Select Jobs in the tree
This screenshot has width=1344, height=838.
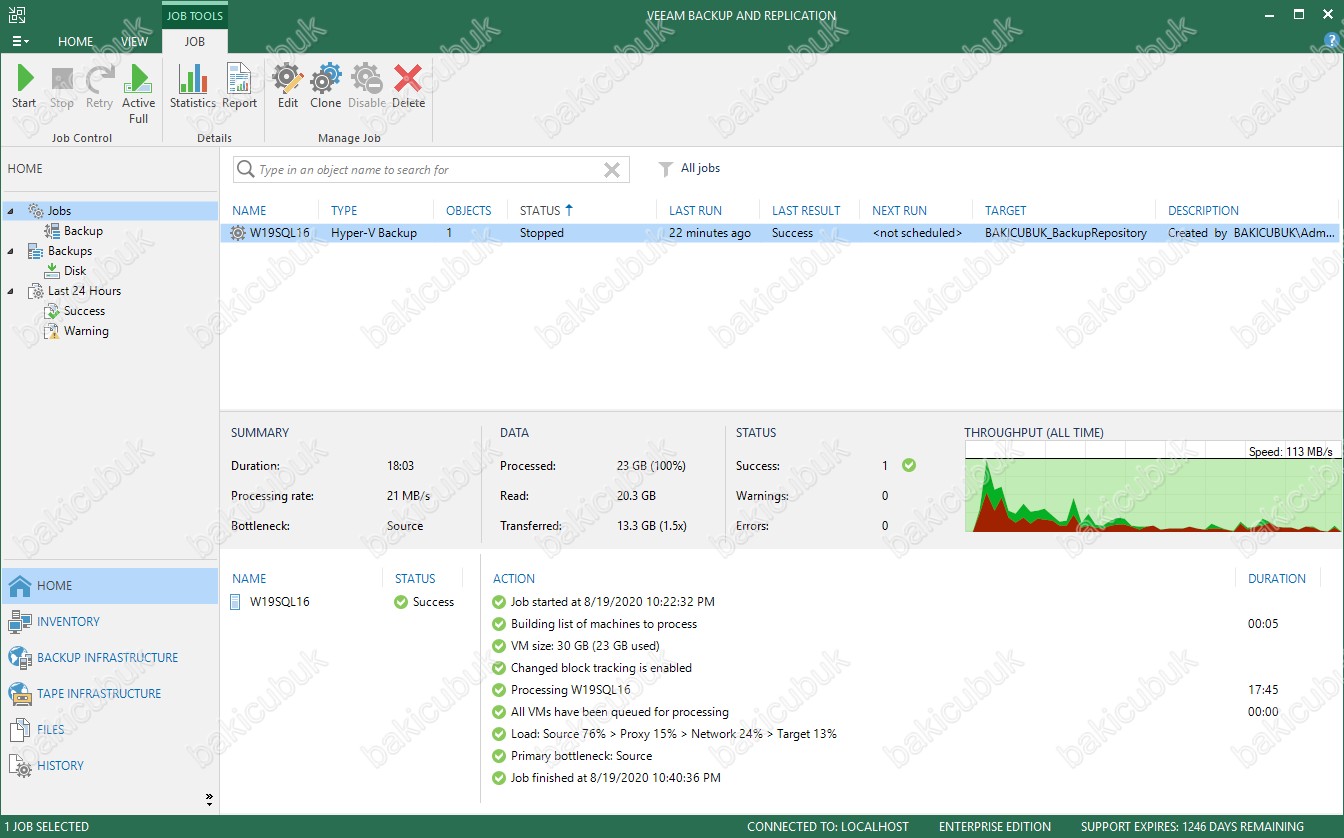point(59,211)
